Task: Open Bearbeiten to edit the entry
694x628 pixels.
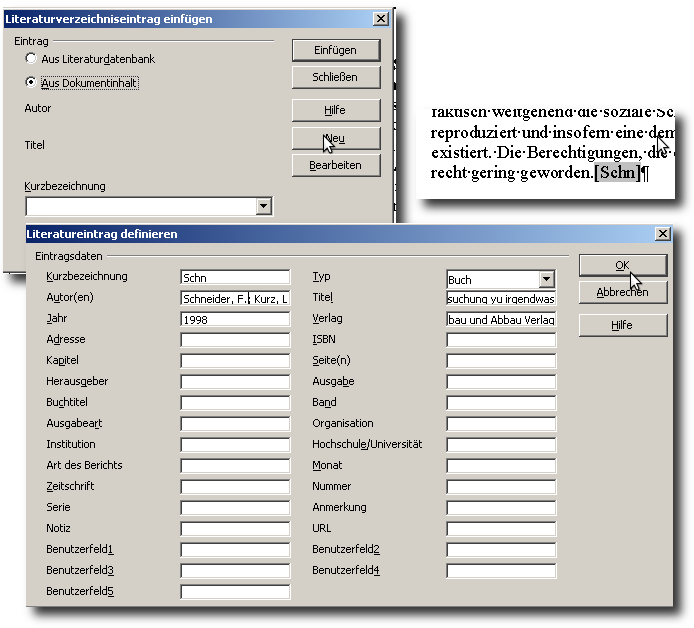Action: [x=336, y=165]
